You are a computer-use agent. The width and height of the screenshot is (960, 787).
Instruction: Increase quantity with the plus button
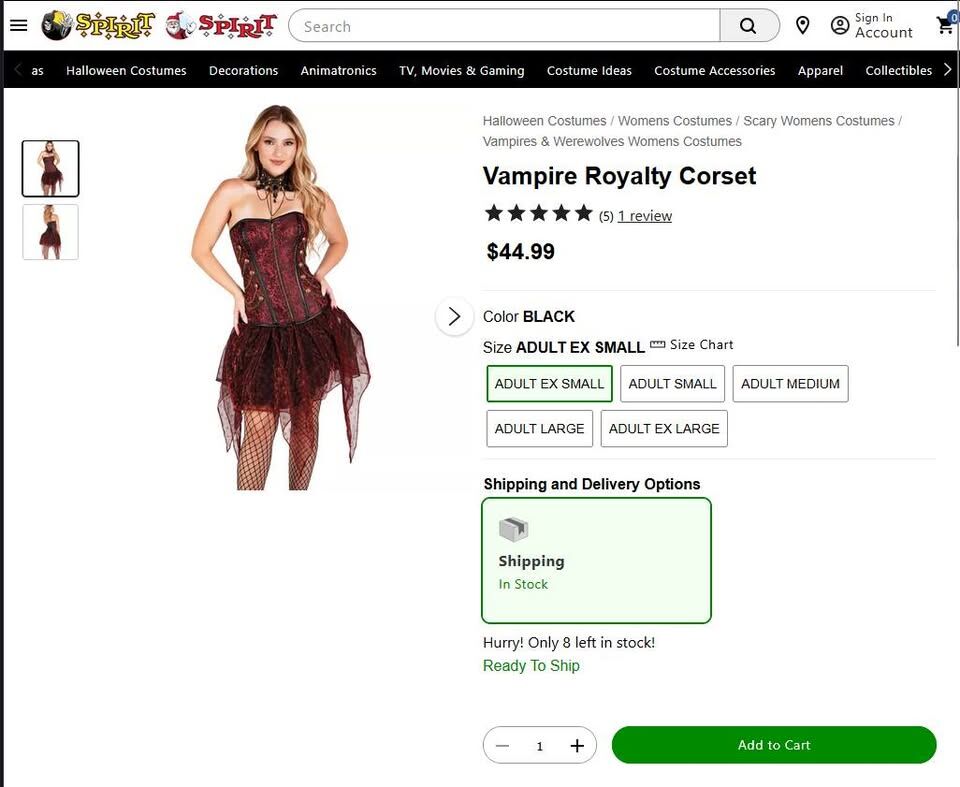tap(577, 746)
